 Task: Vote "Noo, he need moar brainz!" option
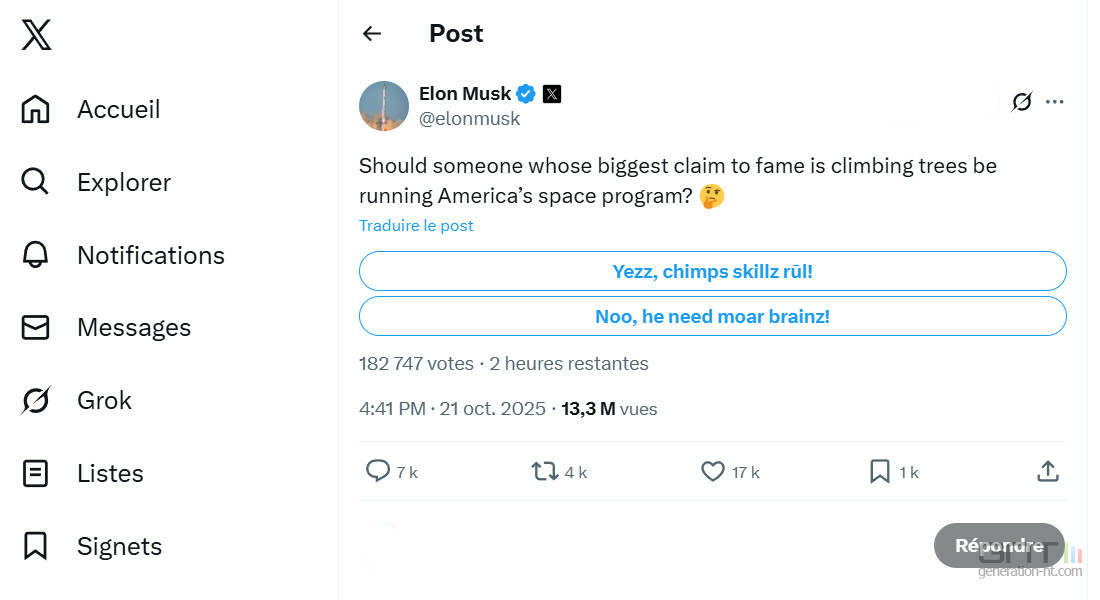(x=712, y=316)
